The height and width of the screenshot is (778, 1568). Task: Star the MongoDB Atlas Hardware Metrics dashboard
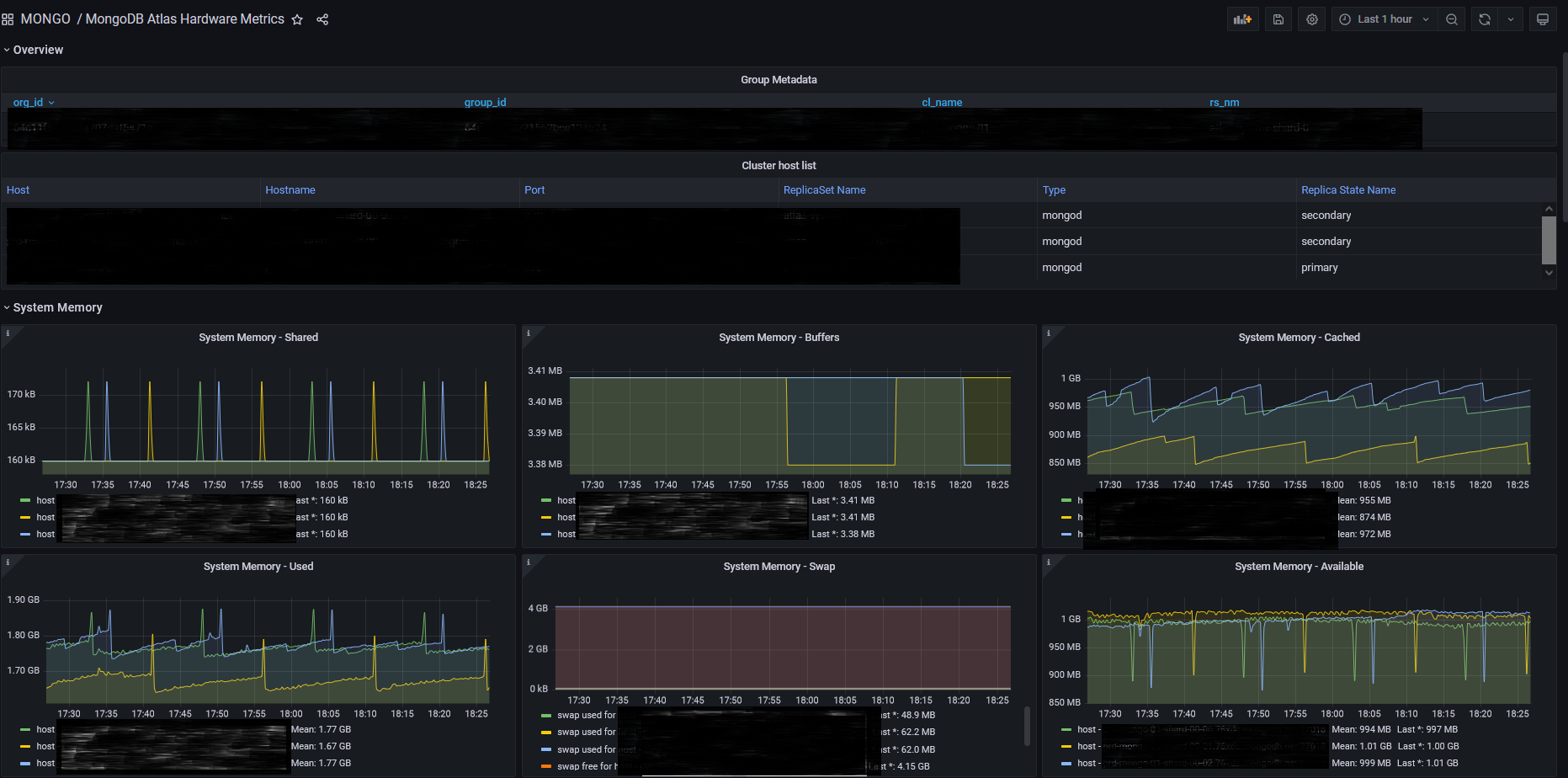297,19
